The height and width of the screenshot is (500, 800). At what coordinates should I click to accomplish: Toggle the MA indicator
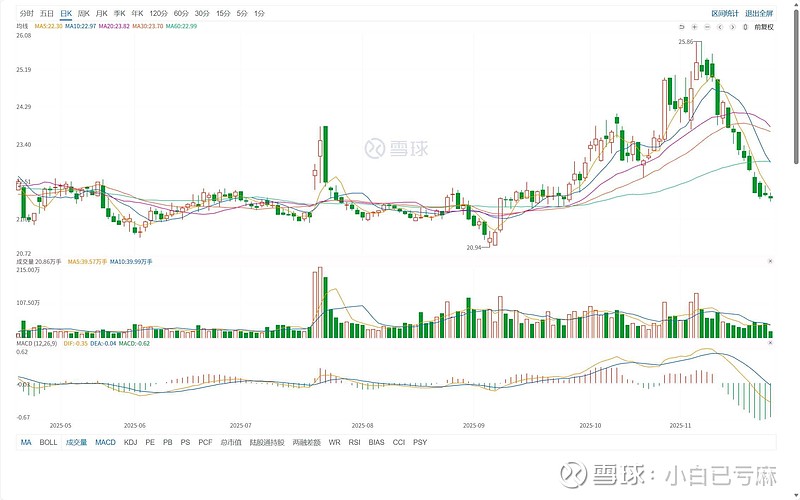pyautogui.click(x=26, y=442)
